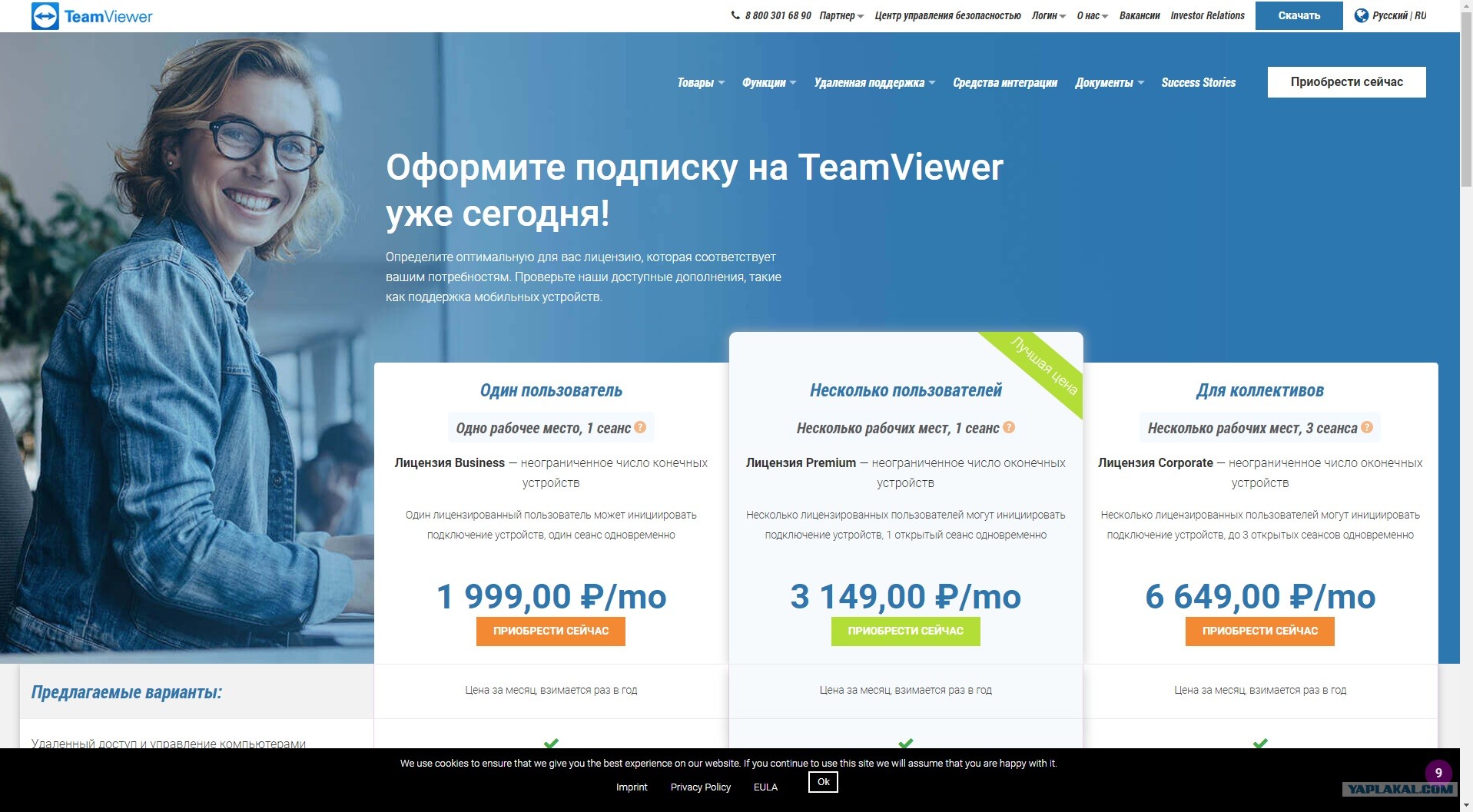Go to Центр управления безопасностью
This screenshot has height=812, width=1473.
coord(947,15)
